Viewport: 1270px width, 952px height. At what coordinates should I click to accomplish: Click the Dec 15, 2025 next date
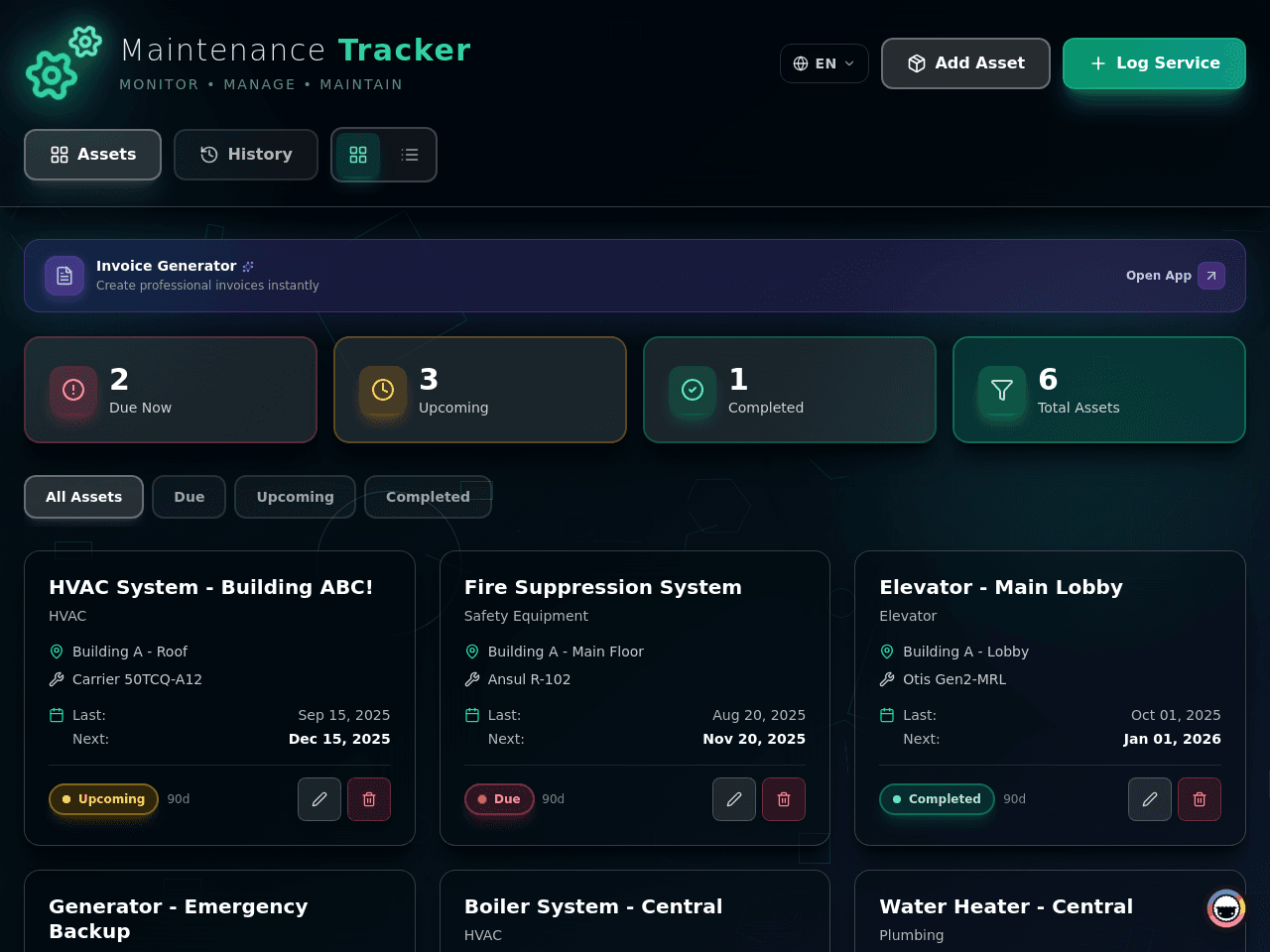pos(339,739)
